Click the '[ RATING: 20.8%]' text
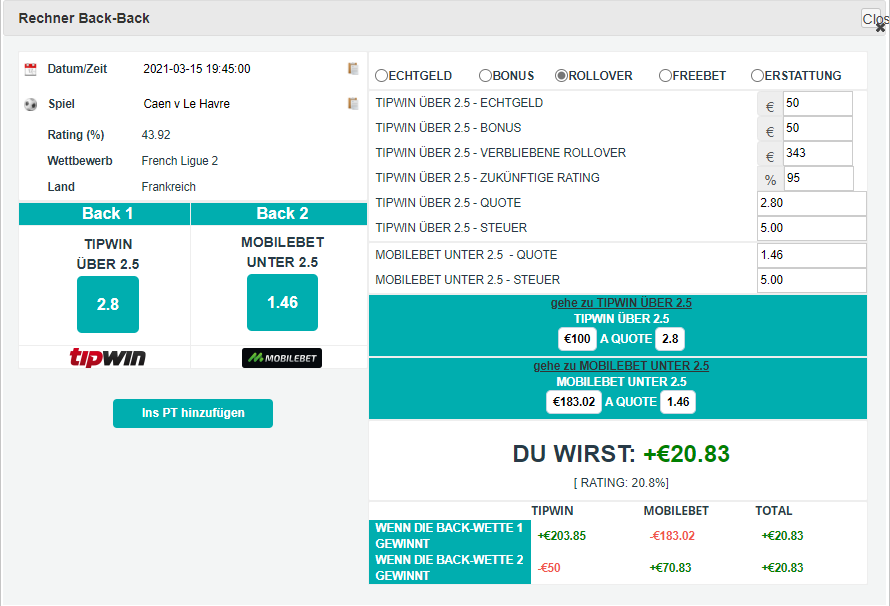 (x=621, y=483)
